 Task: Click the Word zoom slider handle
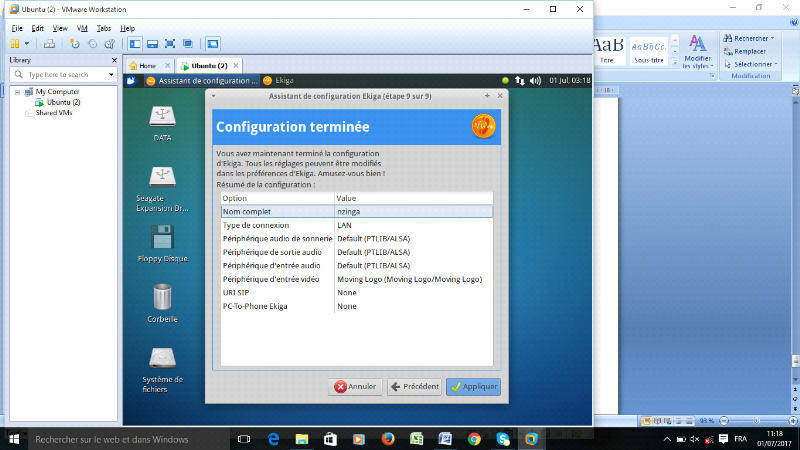coord(757,421)
